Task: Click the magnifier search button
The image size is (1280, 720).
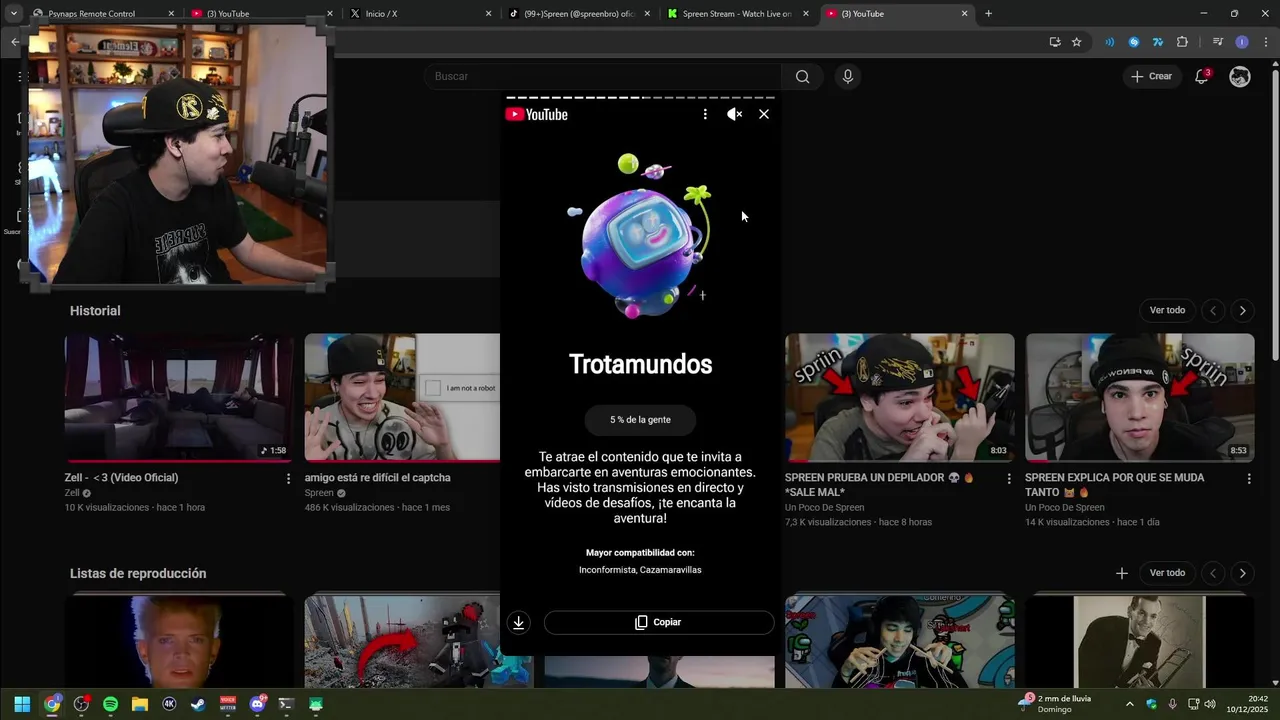Action: 802,76
